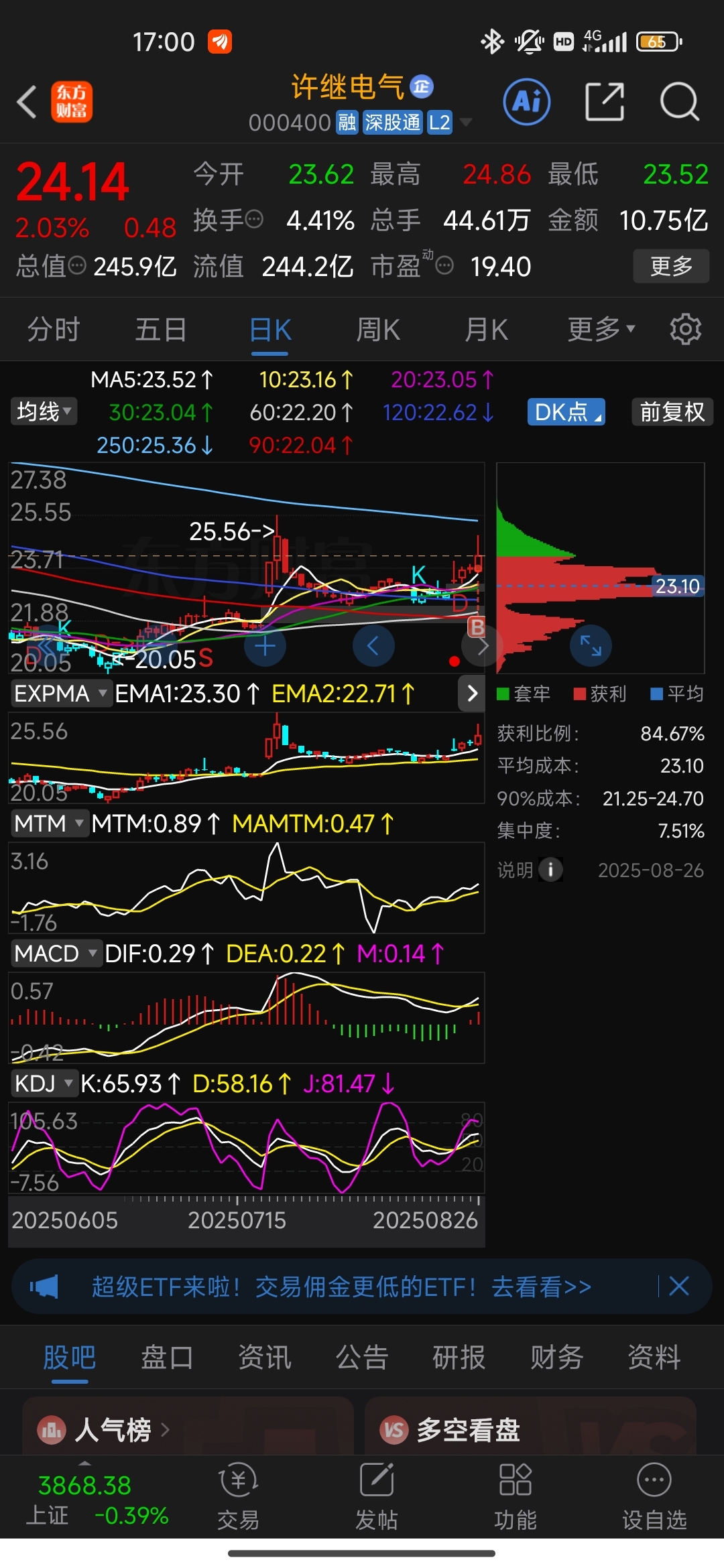The image size is (724, 1568).
Task: Toggle the DK点 indicator
Action: [566, 411]
